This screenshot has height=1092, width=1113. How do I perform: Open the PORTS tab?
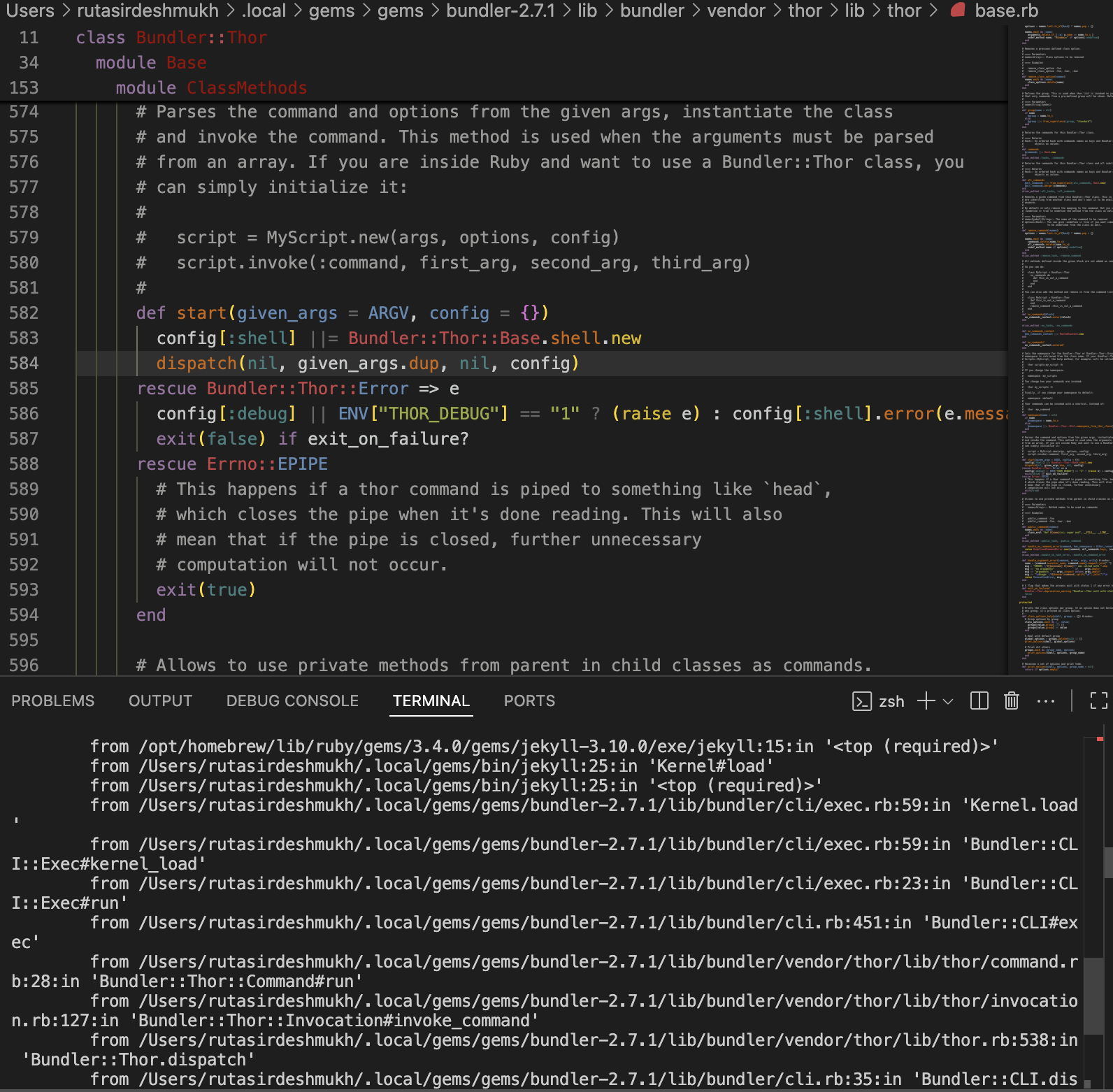click(x=529, y=701)
